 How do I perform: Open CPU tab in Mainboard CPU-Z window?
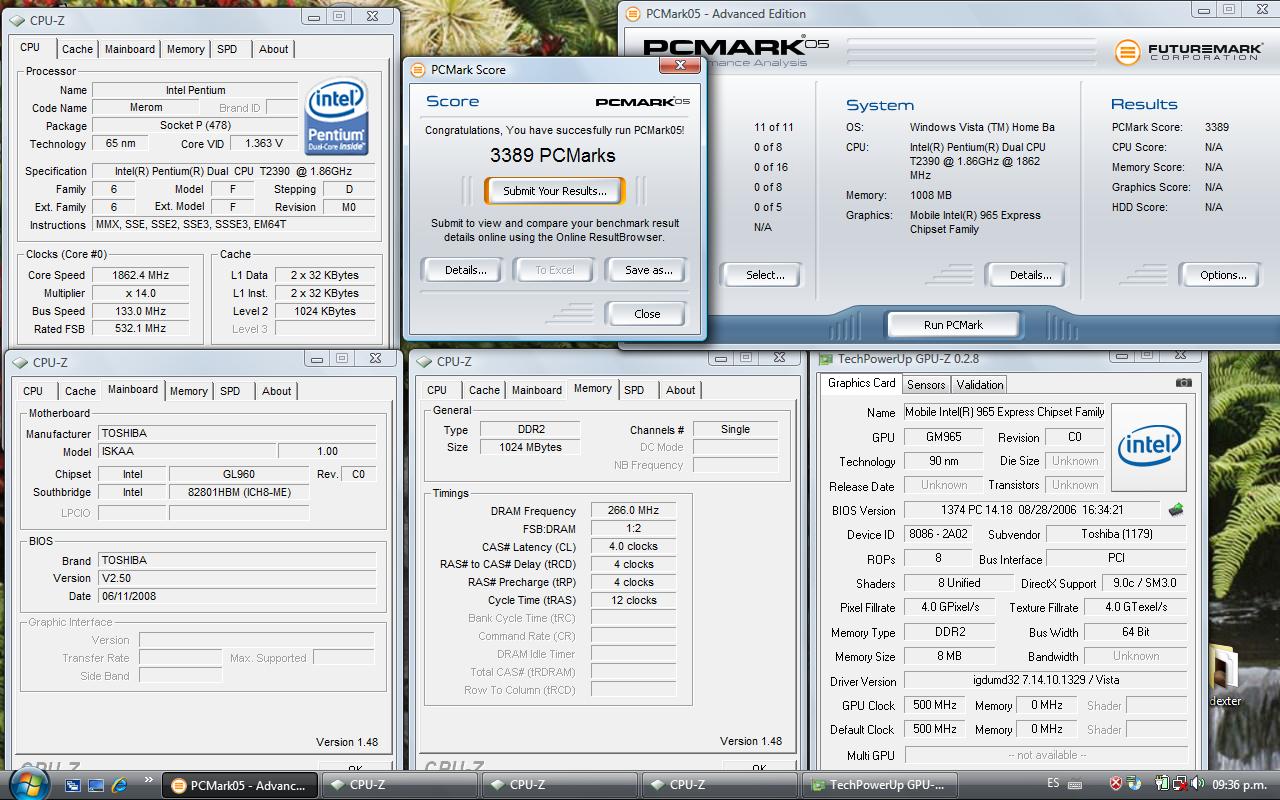point(33,391)
